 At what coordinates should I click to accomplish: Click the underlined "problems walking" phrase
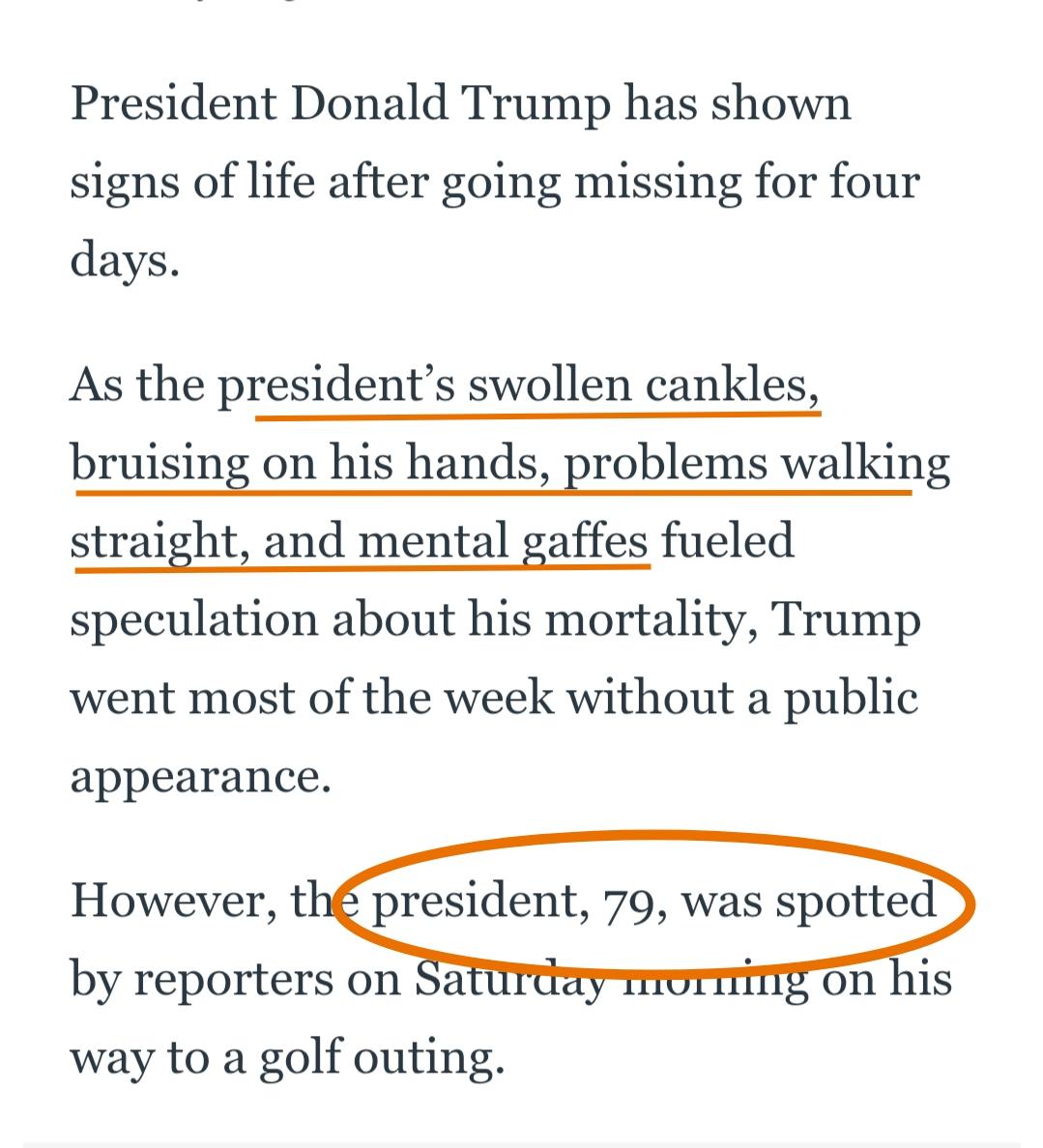(756, 463)
